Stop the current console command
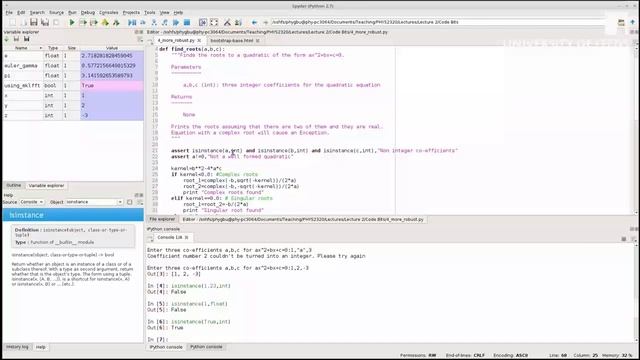 pyautogui.click(x=624, y=239)
